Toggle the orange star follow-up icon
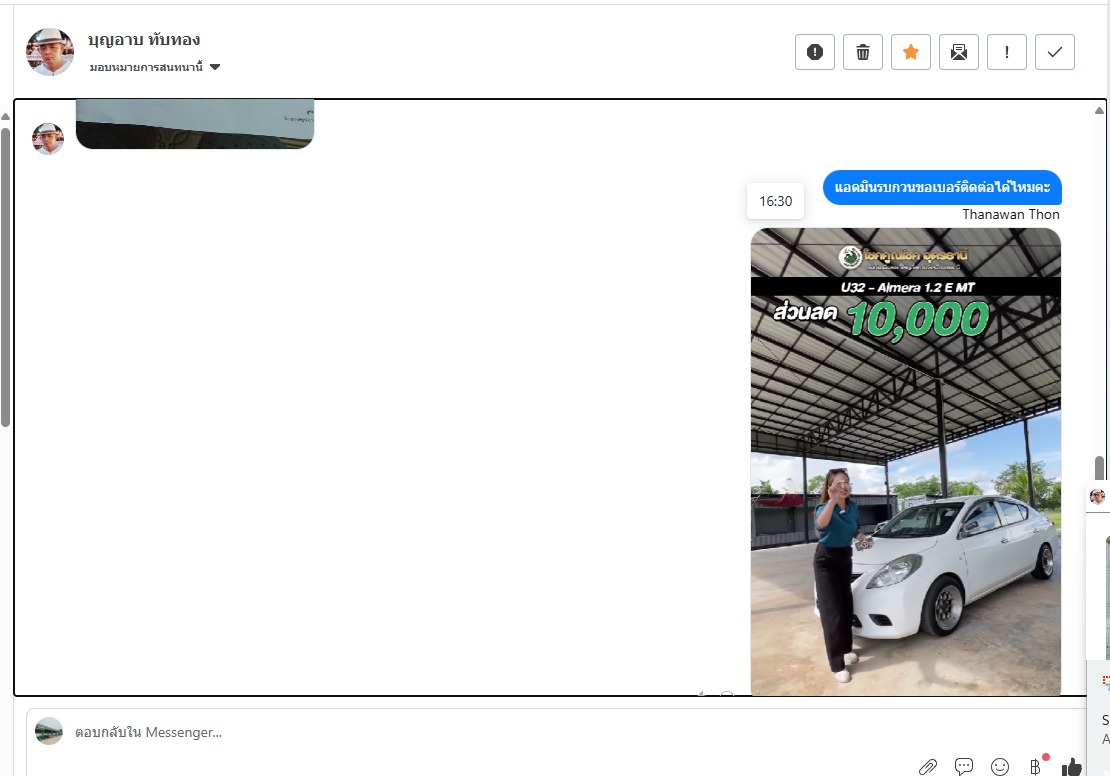Image resolution: width=1110 pixels, height=776 pixels. click(911, 52)
